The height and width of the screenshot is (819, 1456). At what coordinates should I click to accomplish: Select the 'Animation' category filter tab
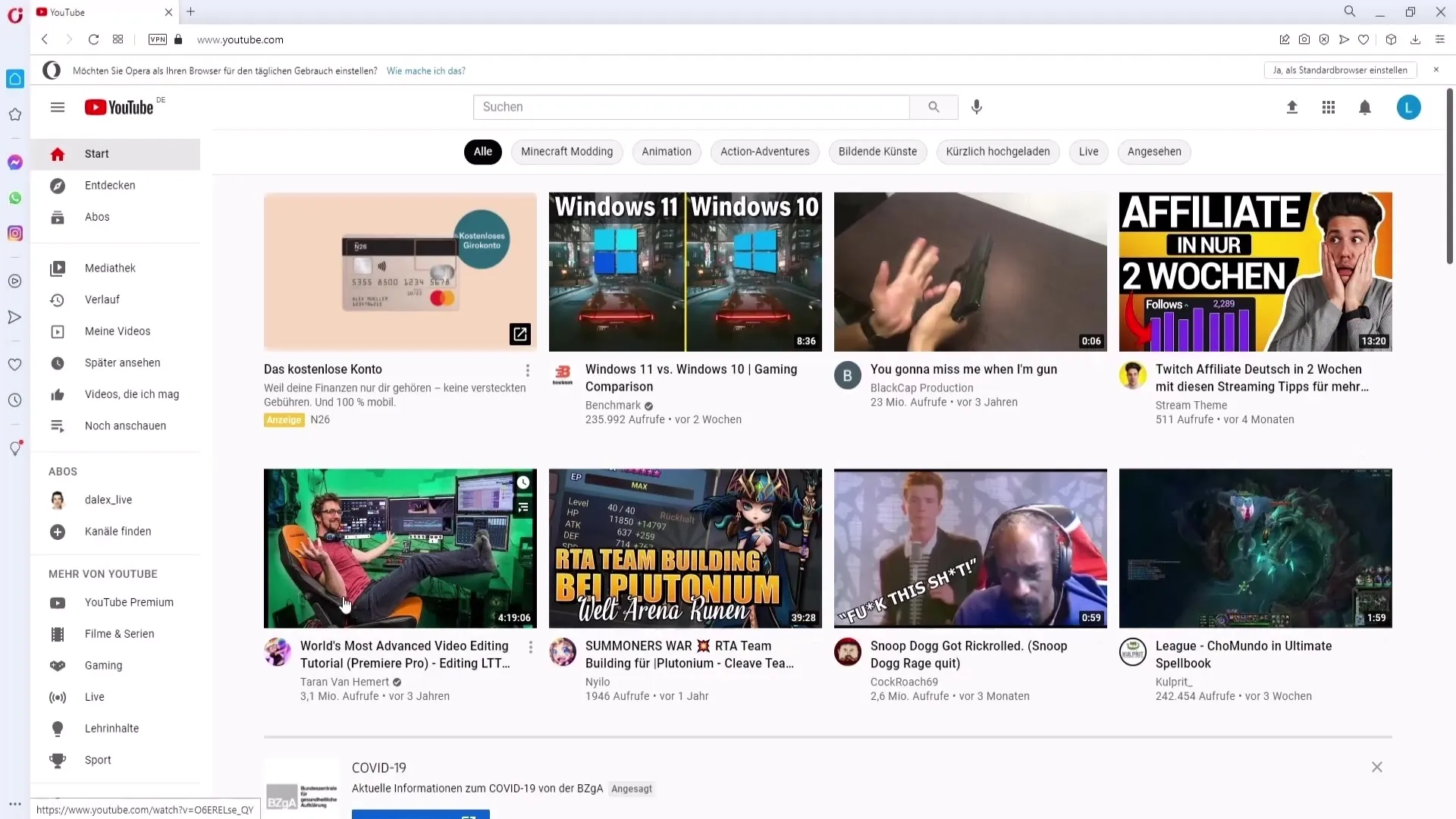666,151
